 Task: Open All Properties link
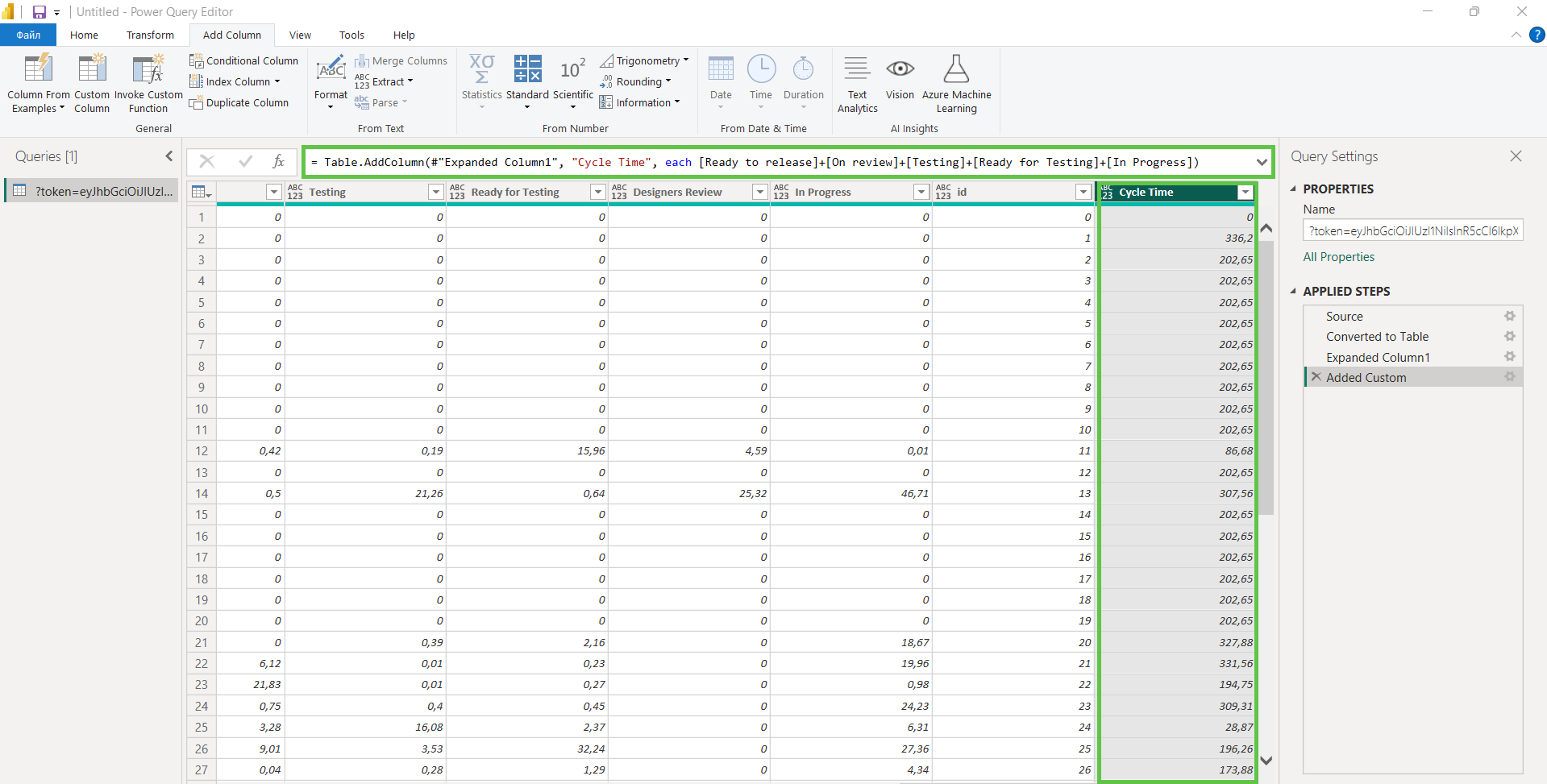click(x=1338, y=257)
